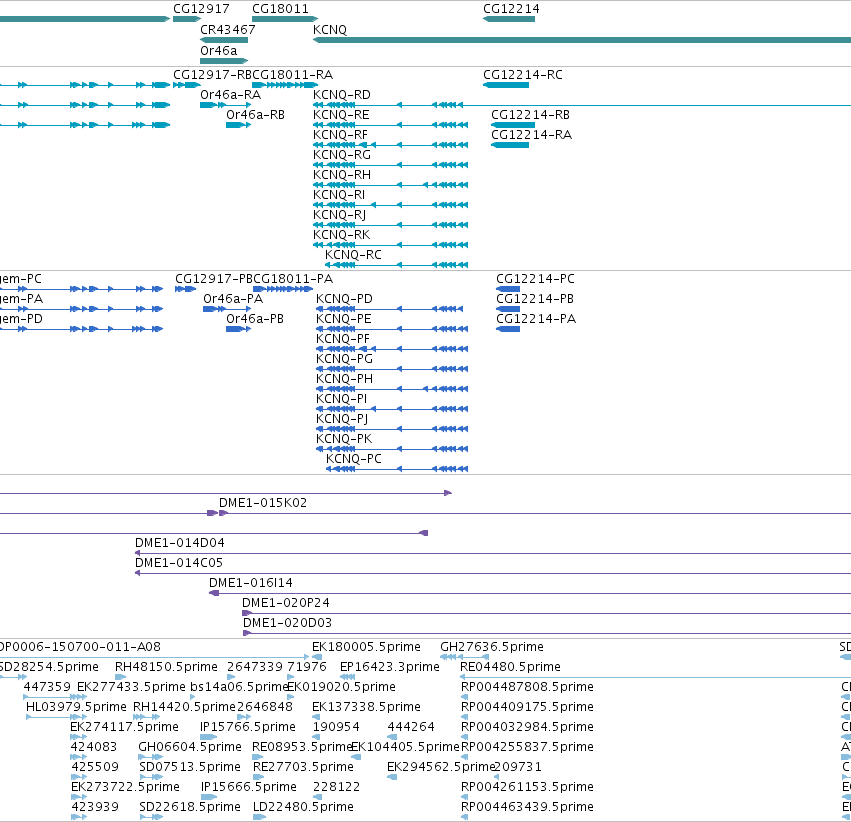Image resolution: width=851 pixels, height=822 pixels.
Task: Select protein KCNQ-PI
Action: [341, 398]
